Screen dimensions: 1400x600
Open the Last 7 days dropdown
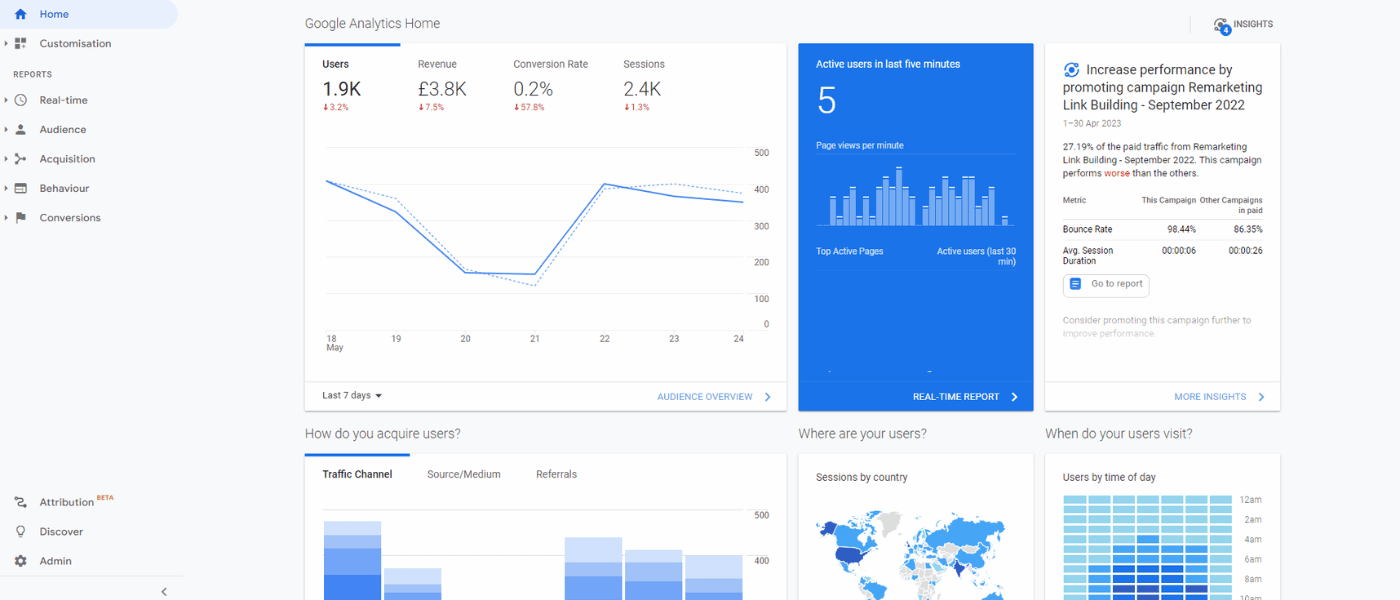[349, 395]
